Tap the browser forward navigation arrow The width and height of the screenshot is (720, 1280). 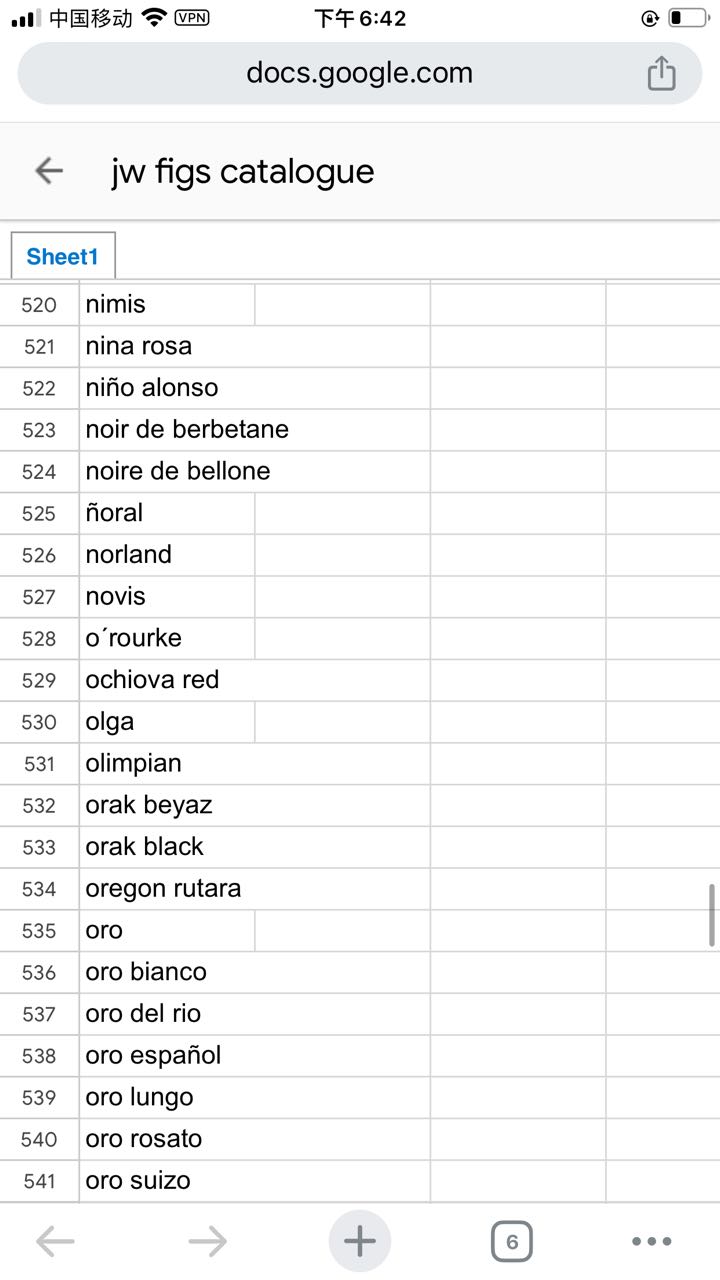click(x=207, y=1242)
